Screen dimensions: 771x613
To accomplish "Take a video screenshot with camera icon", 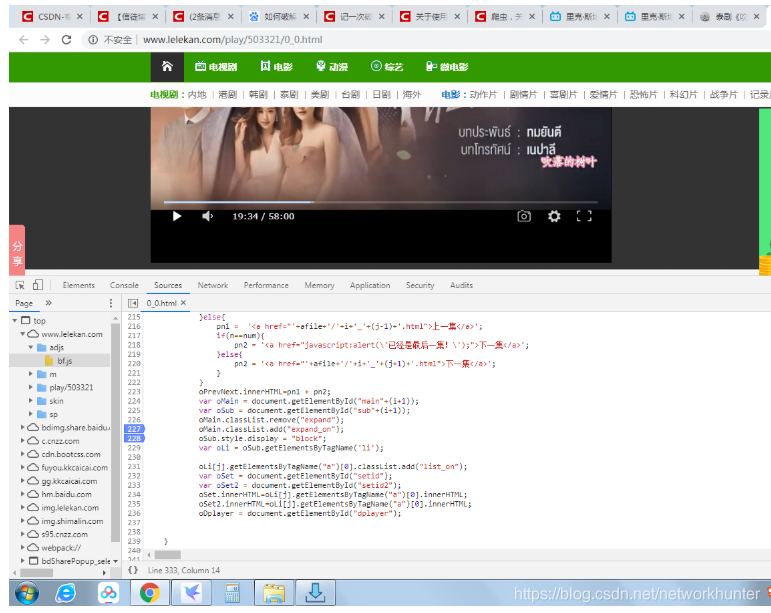I will 524,216.
